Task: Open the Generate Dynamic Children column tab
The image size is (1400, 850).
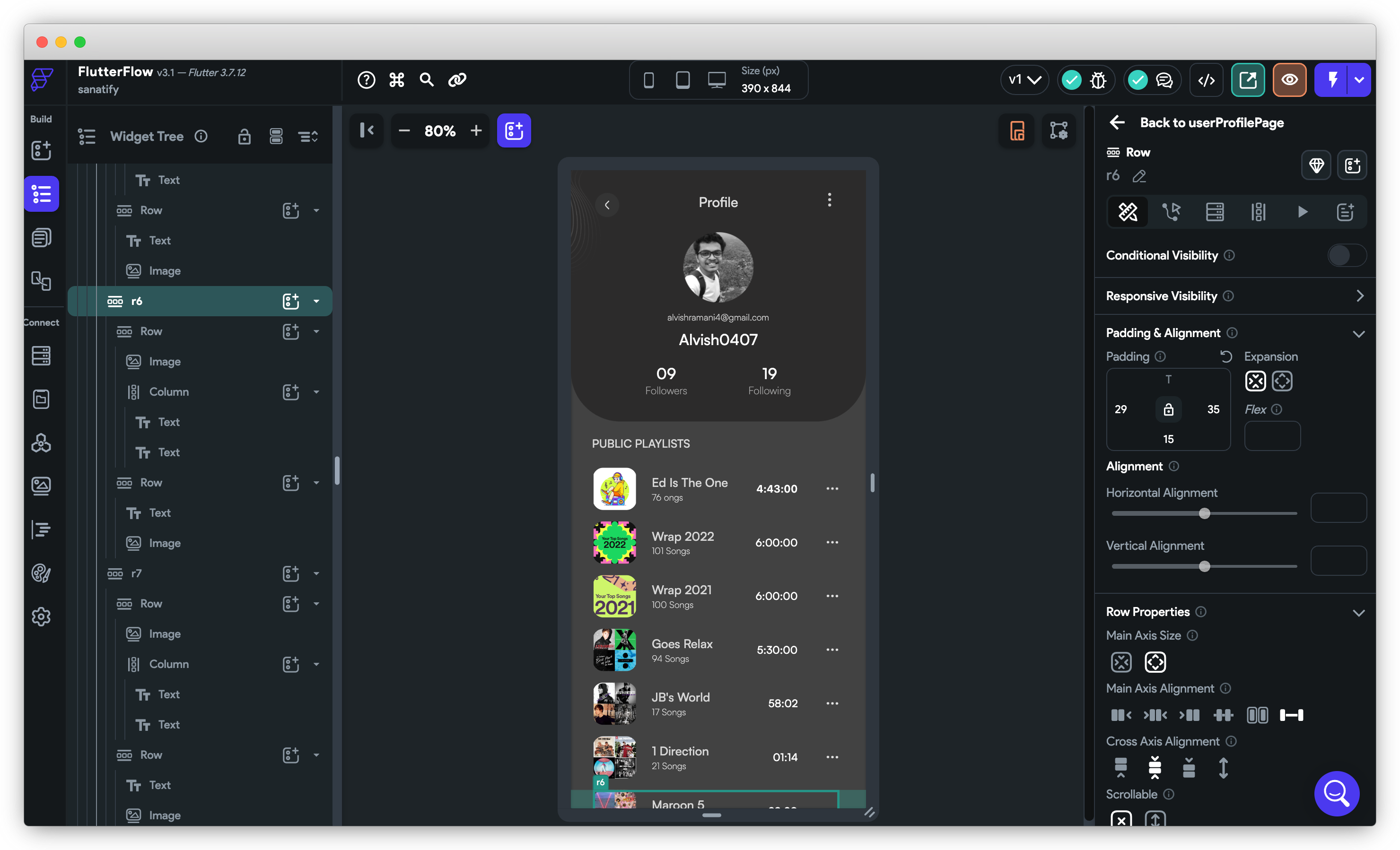Action: pyautogui.click(x=1258, y=212)
